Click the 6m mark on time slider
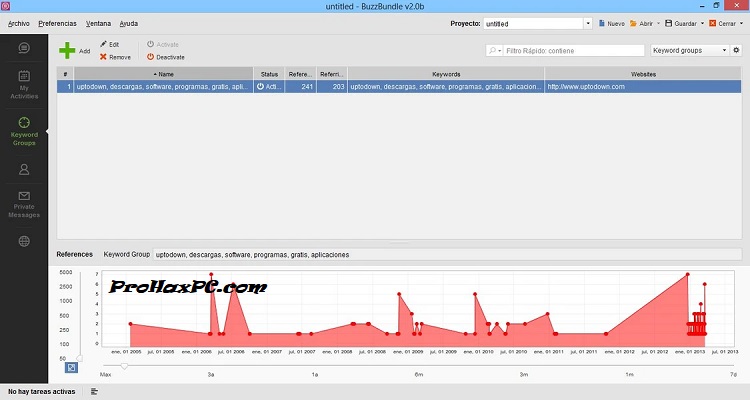The height and width of the screenshot is (400, 750). click(x=419, y=374)
